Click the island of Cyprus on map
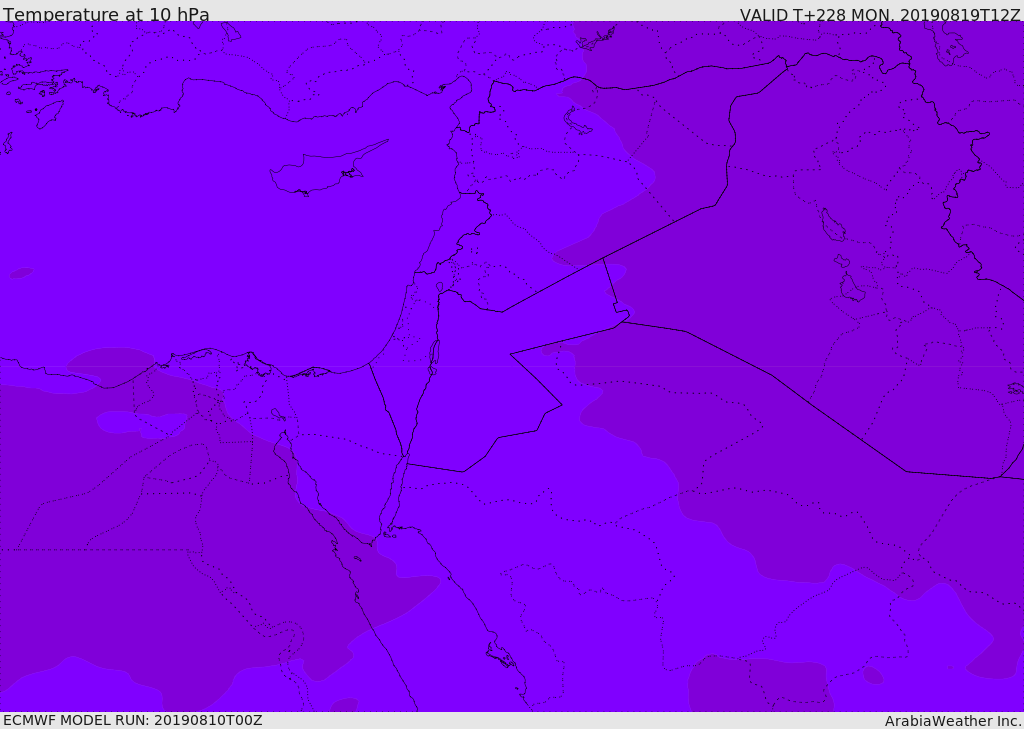 coord(327,170)
